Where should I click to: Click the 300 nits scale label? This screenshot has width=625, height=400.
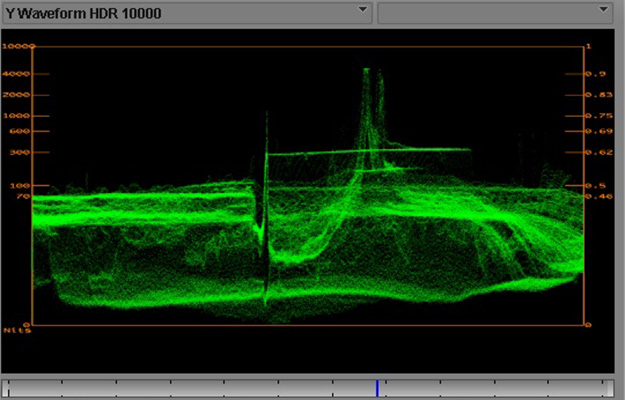[x=19, y=152]
